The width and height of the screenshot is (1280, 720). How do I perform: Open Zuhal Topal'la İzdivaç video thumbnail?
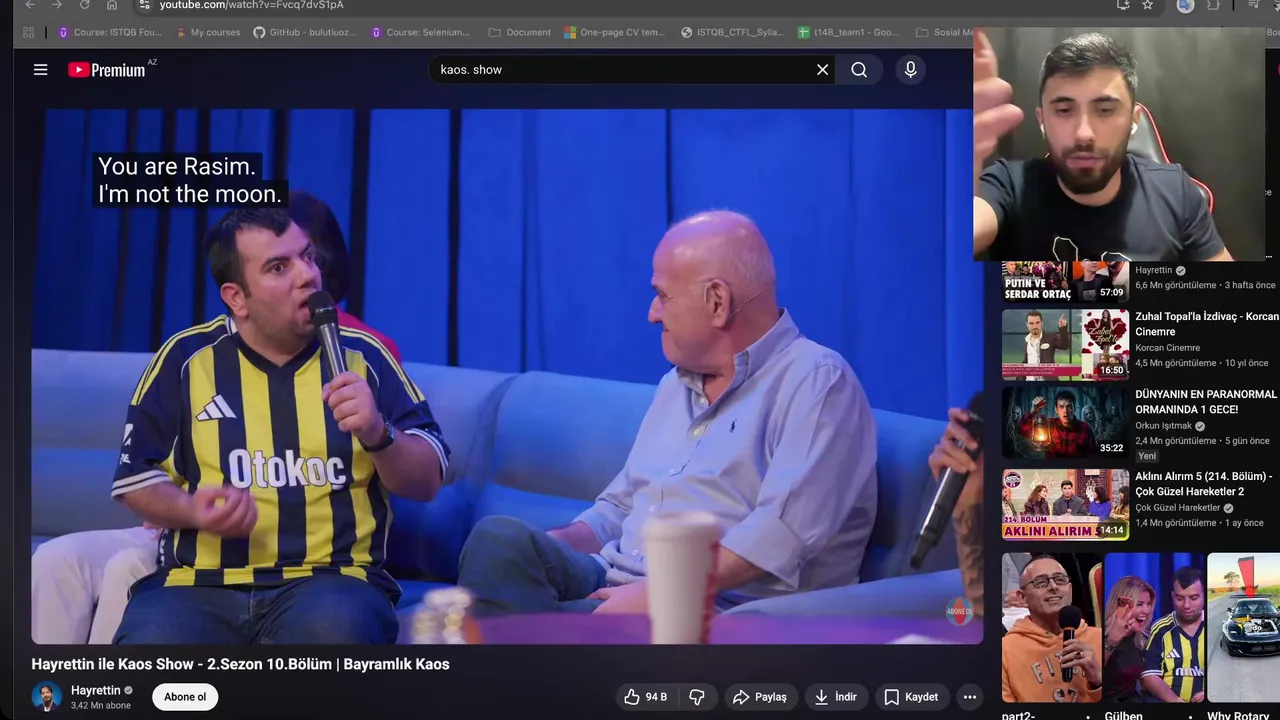coord(1065,344)
